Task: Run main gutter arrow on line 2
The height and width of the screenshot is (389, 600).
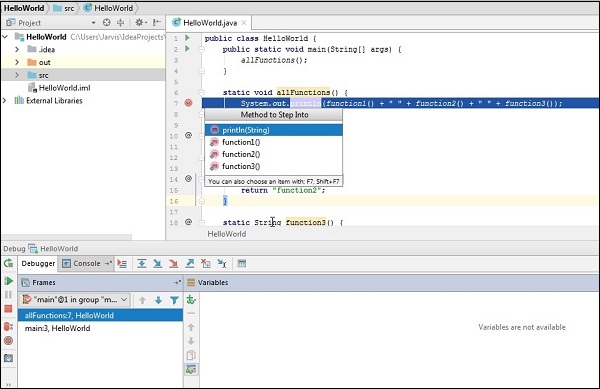Action: point(188,49)
